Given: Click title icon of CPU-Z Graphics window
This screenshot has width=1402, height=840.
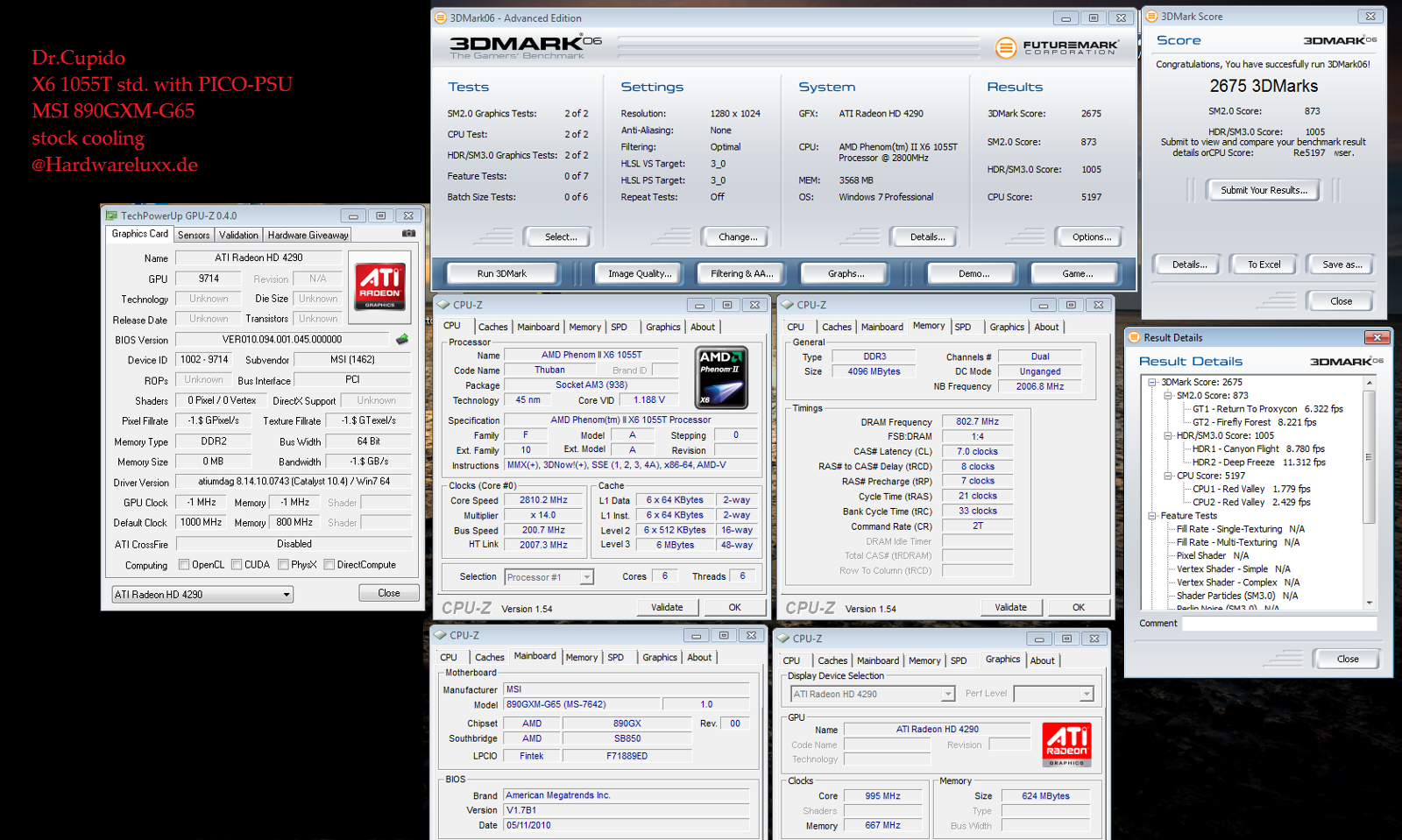Looking at the screenshot, I should coord(783,639).
